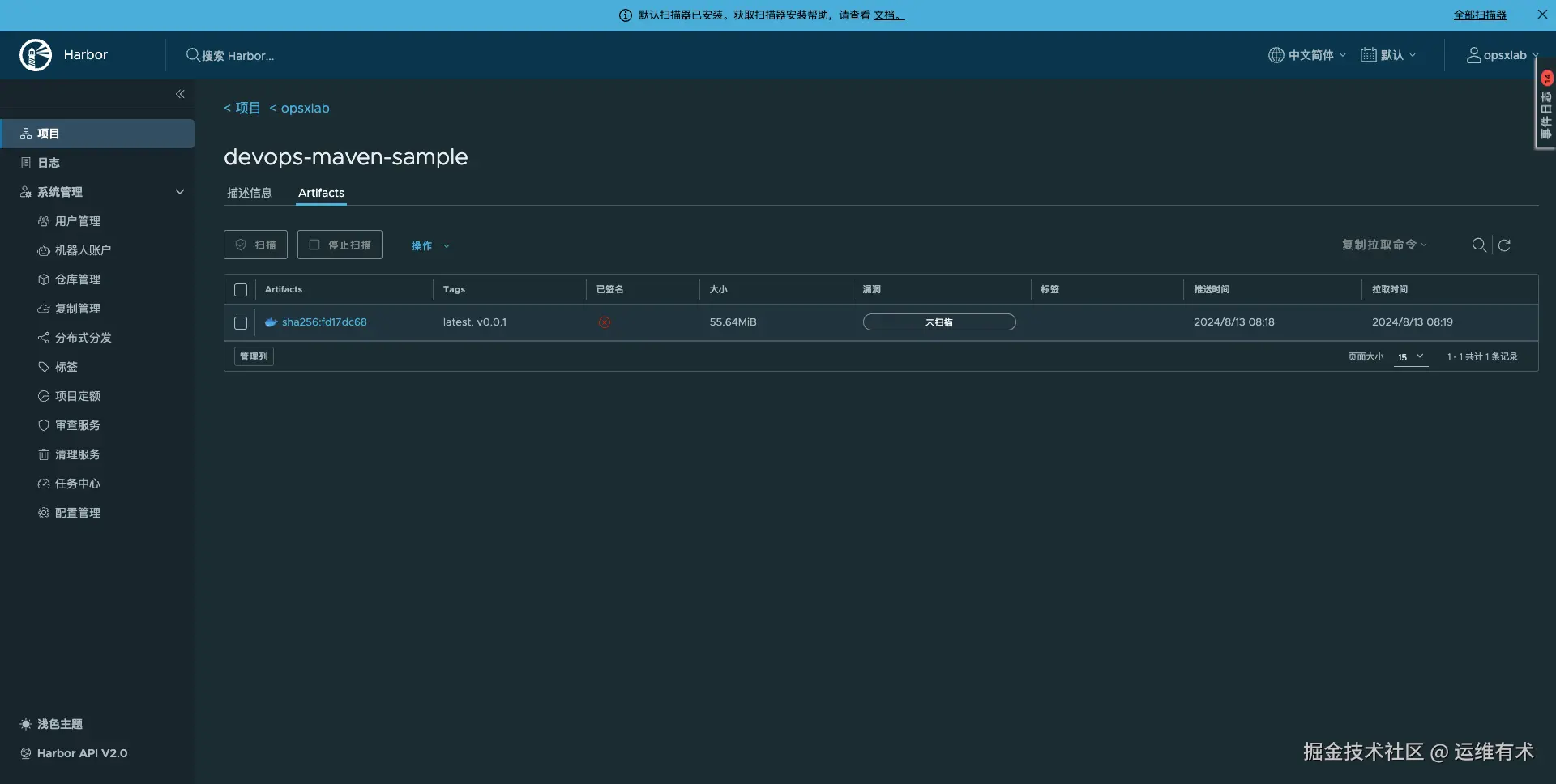The width and height of the screenshot is (1556, 784).
Task: Select the Artifacts tab
Action: (320, 193)
